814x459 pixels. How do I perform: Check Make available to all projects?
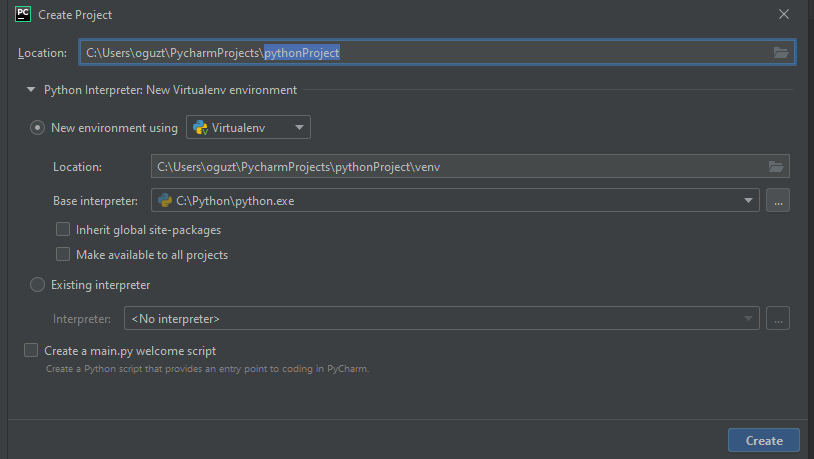click(63, 254)
